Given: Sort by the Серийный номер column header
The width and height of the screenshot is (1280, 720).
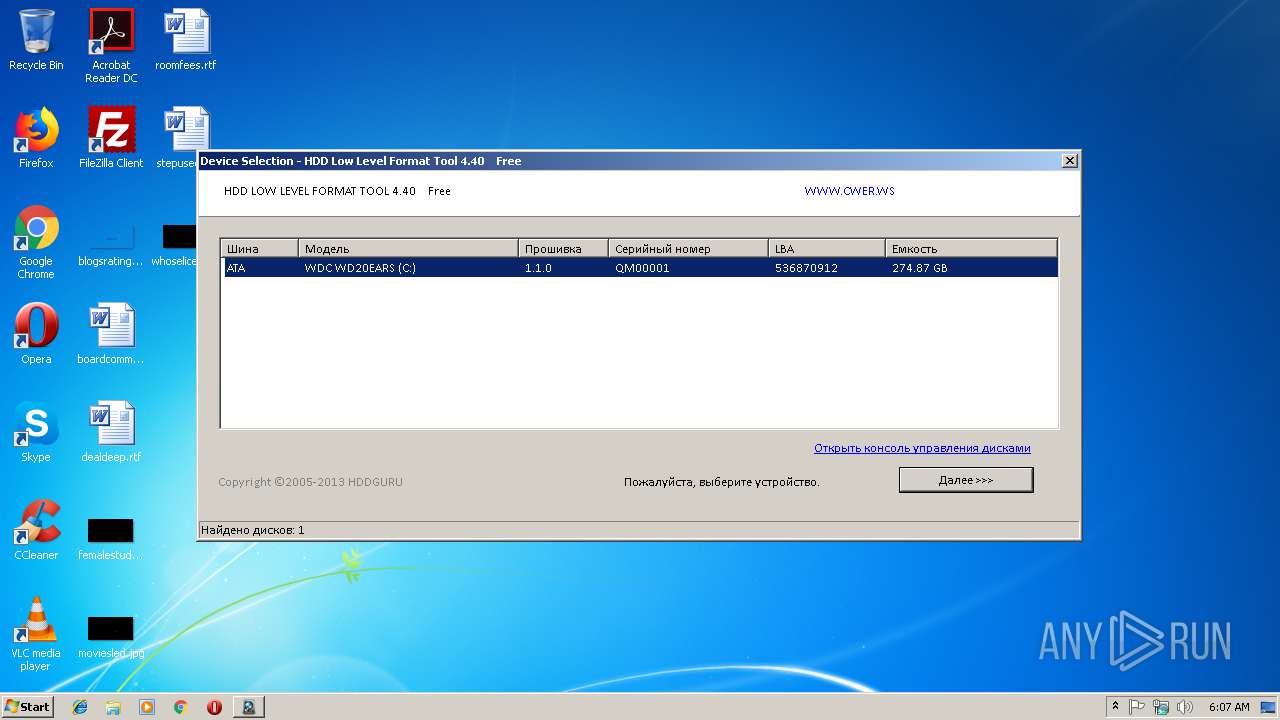Looking at the screenshot, I should [689, 249].
